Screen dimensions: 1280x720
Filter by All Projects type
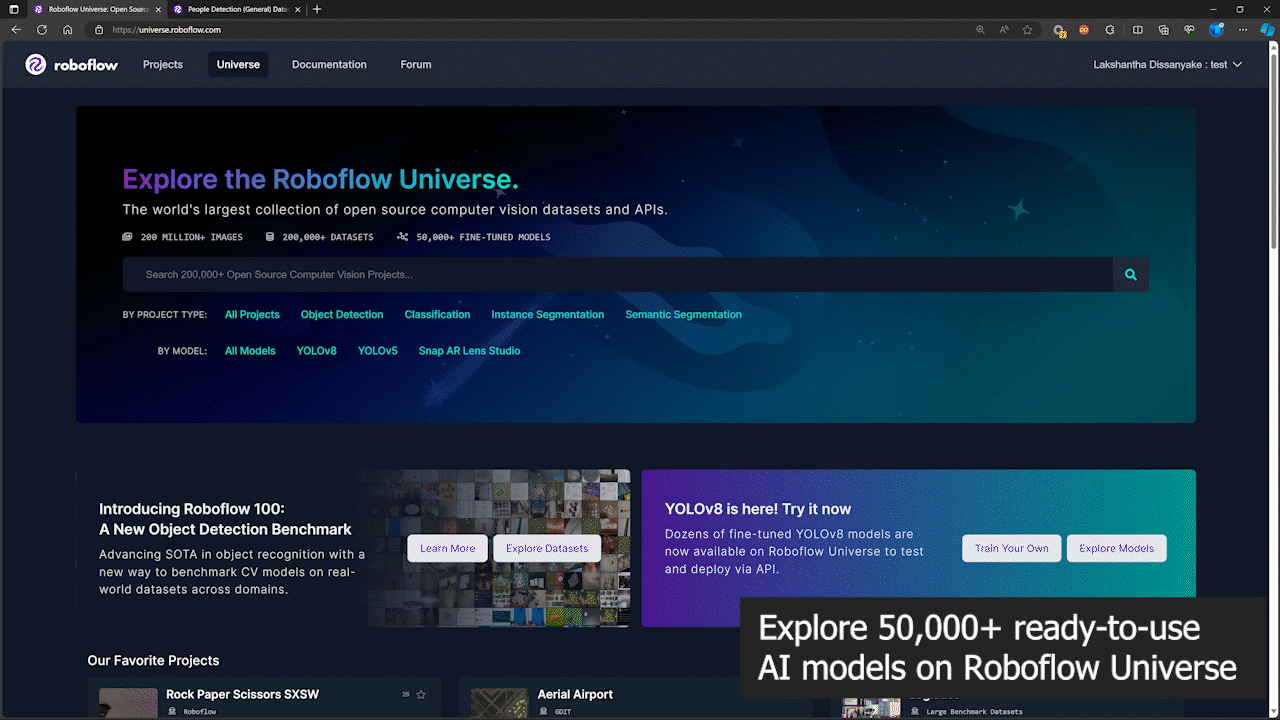click(x=252, y=315)
